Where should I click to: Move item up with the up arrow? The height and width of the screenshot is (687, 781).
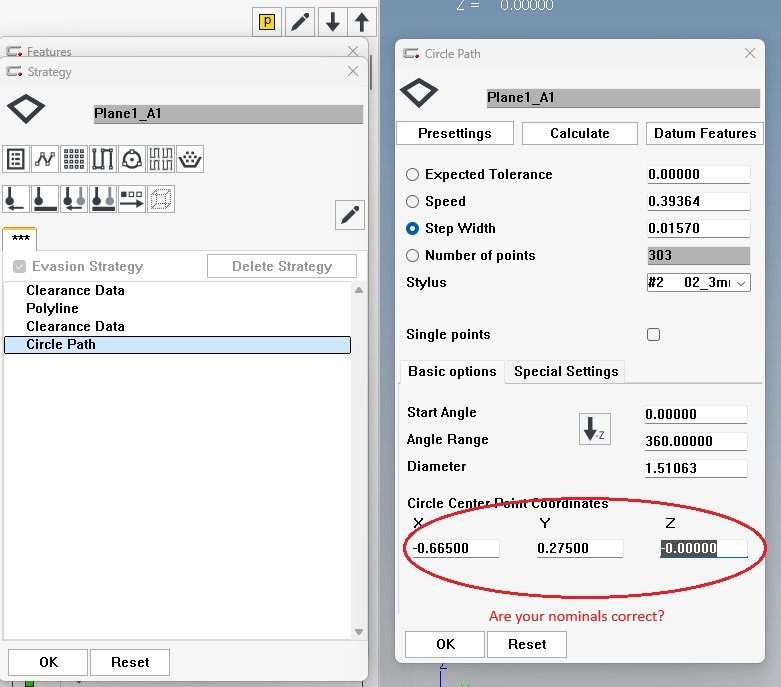(x=362, y=22)
